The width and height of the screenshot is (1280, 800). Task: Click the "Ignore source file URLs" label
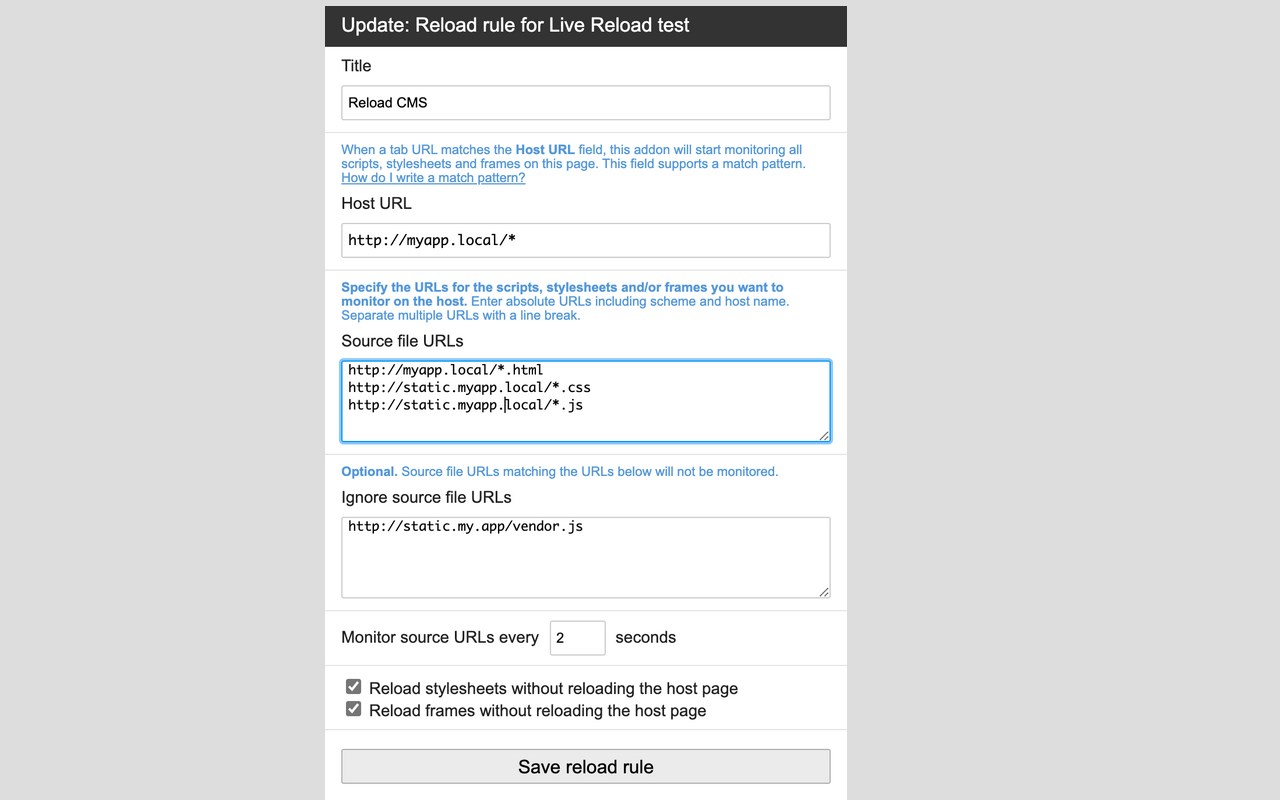point(426,497)
